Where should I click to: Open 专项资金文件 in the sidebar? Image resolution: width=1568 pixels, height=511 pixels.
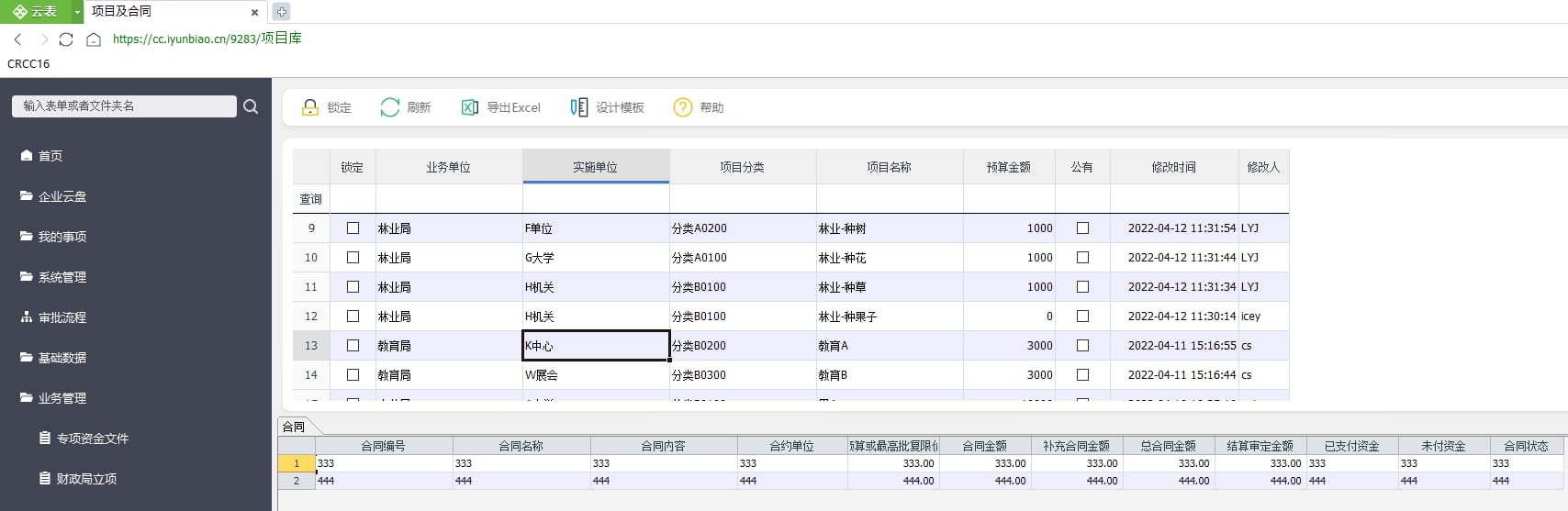click(92, 439)
